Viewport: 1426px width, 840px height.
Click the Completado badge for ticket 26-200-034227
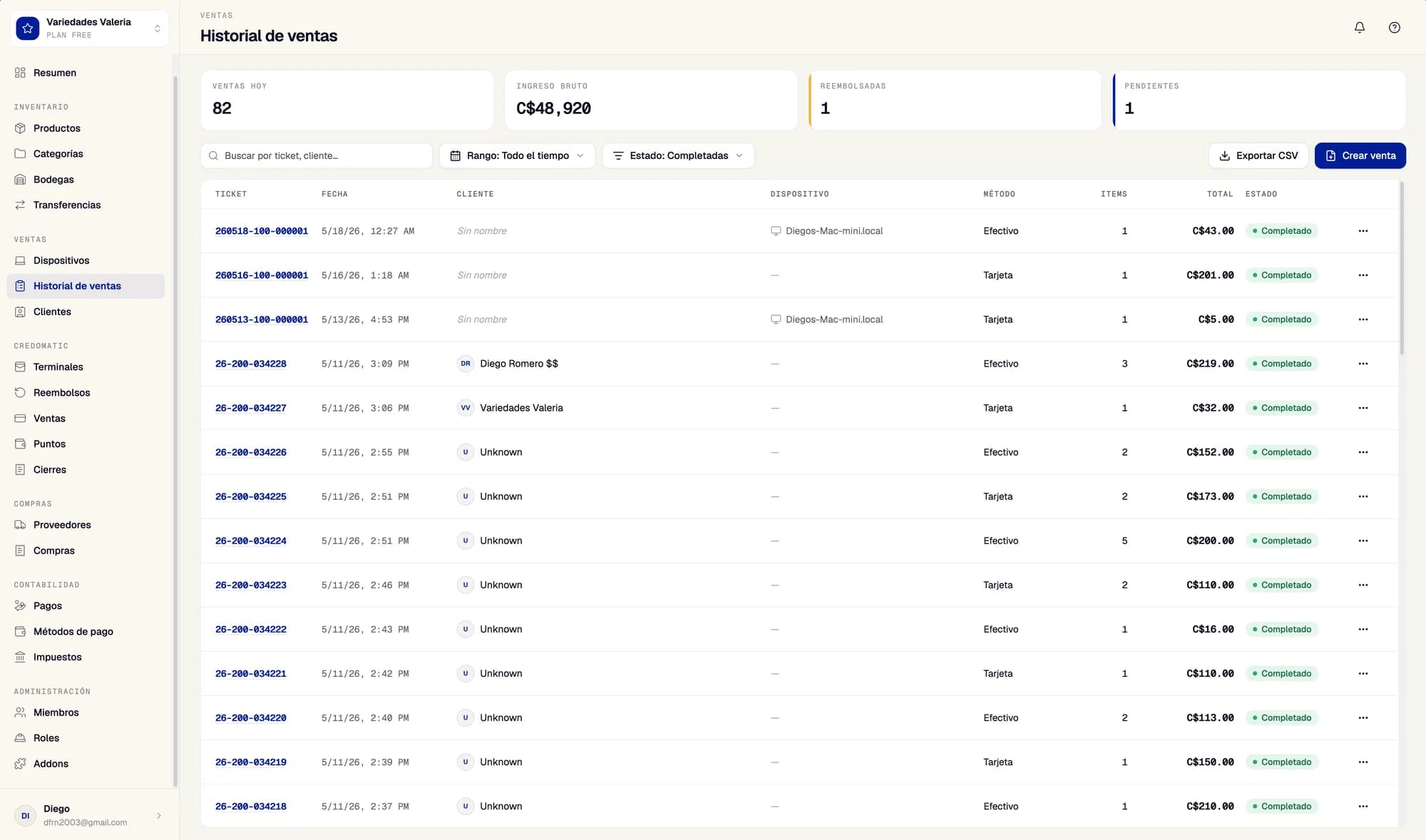[x=1282, y=408]
